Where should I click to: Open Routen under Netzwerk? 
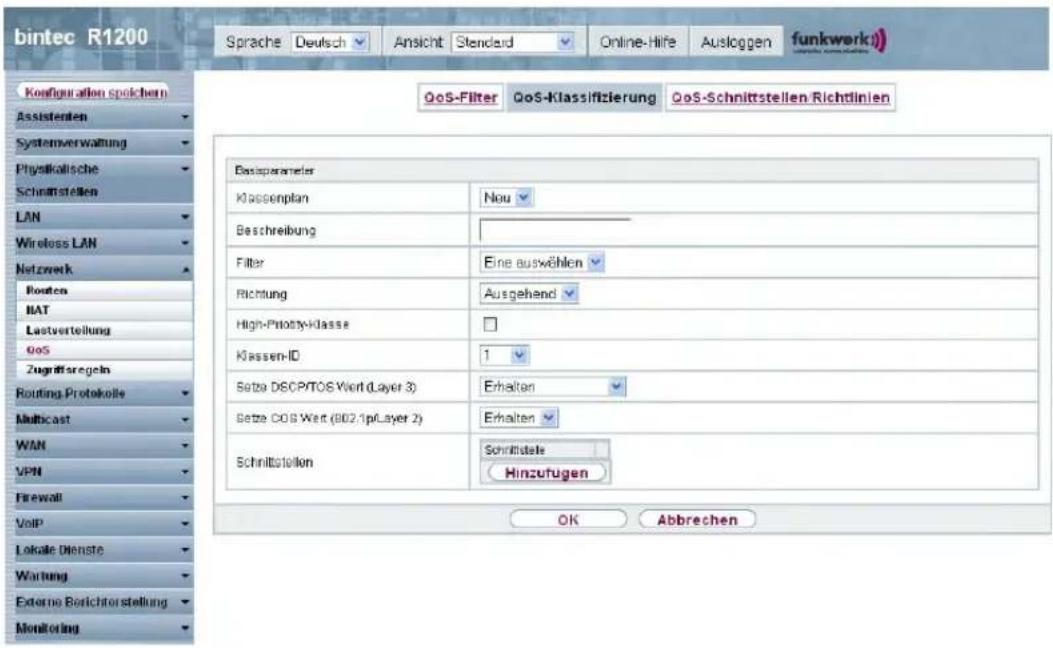tap(104, 290)
